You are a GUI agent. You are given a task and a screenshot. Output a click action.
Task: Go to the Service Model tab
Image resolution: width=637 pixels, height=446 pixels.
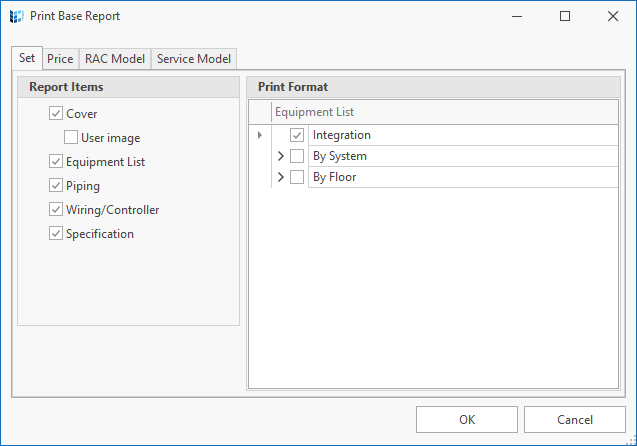194,59
